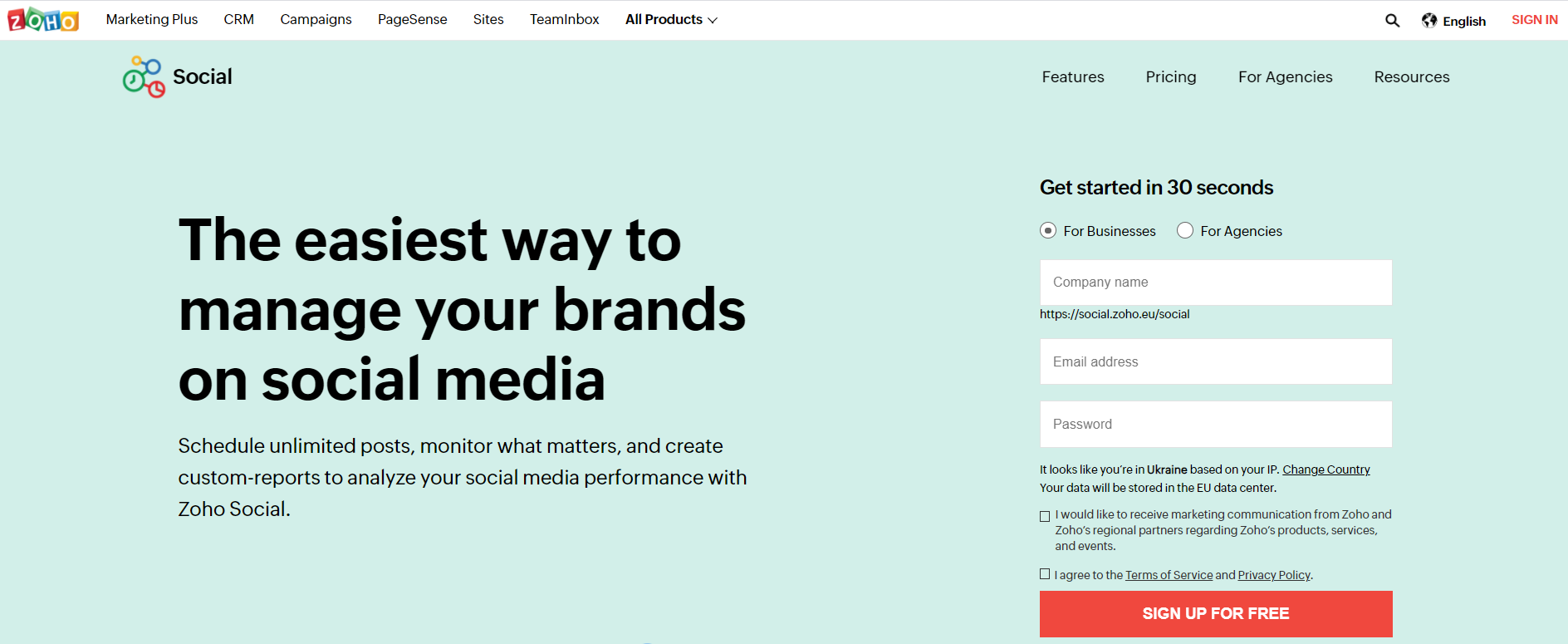
Task: Open the search magnifier icon
Action: pos(1392,20)
